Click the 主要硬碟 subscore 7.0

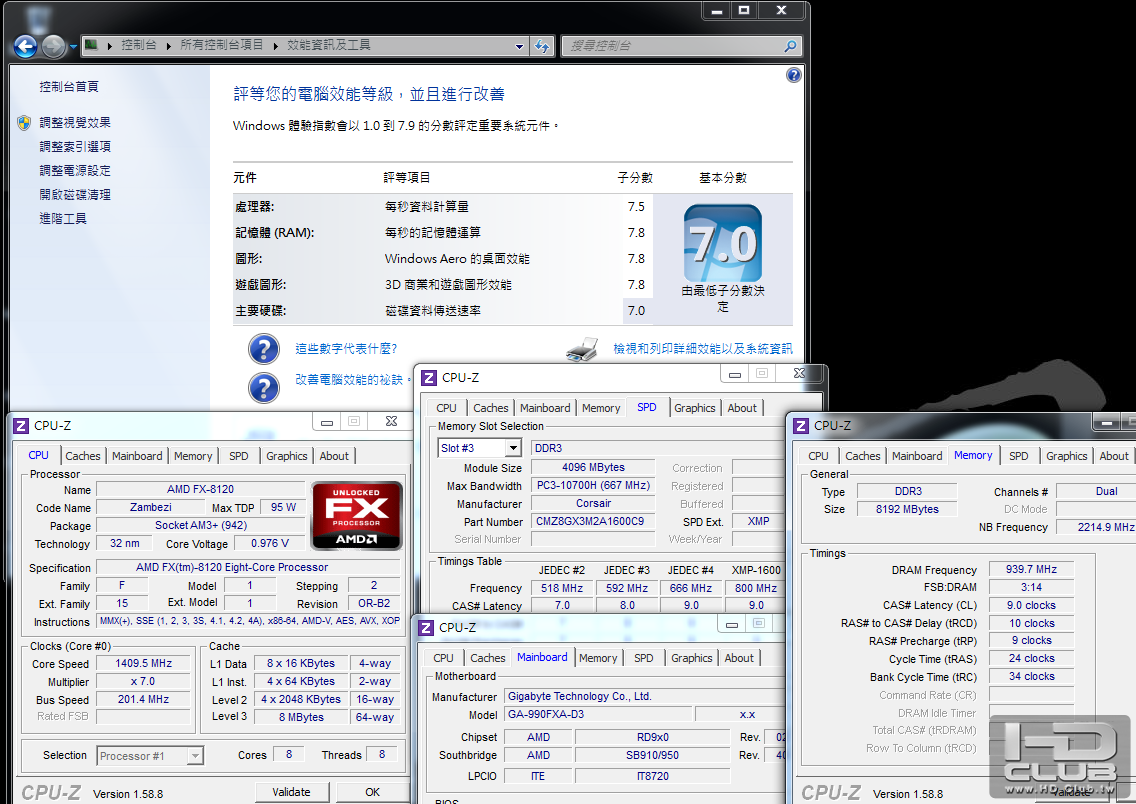tap(636, 311)
